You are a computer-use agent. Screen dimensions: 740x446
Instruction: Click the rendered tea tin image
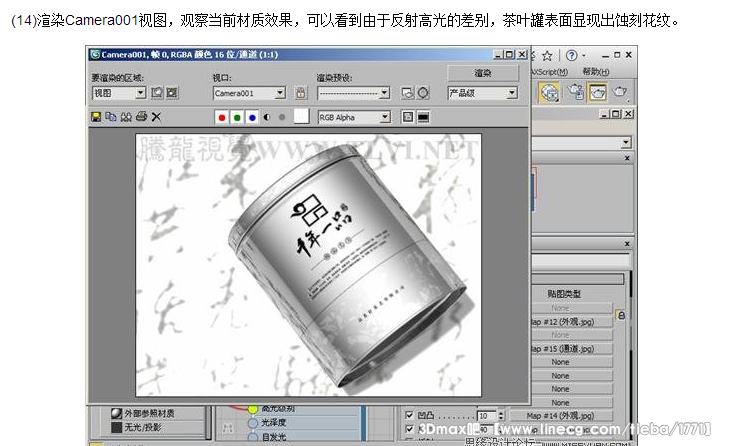coord(347,268)
